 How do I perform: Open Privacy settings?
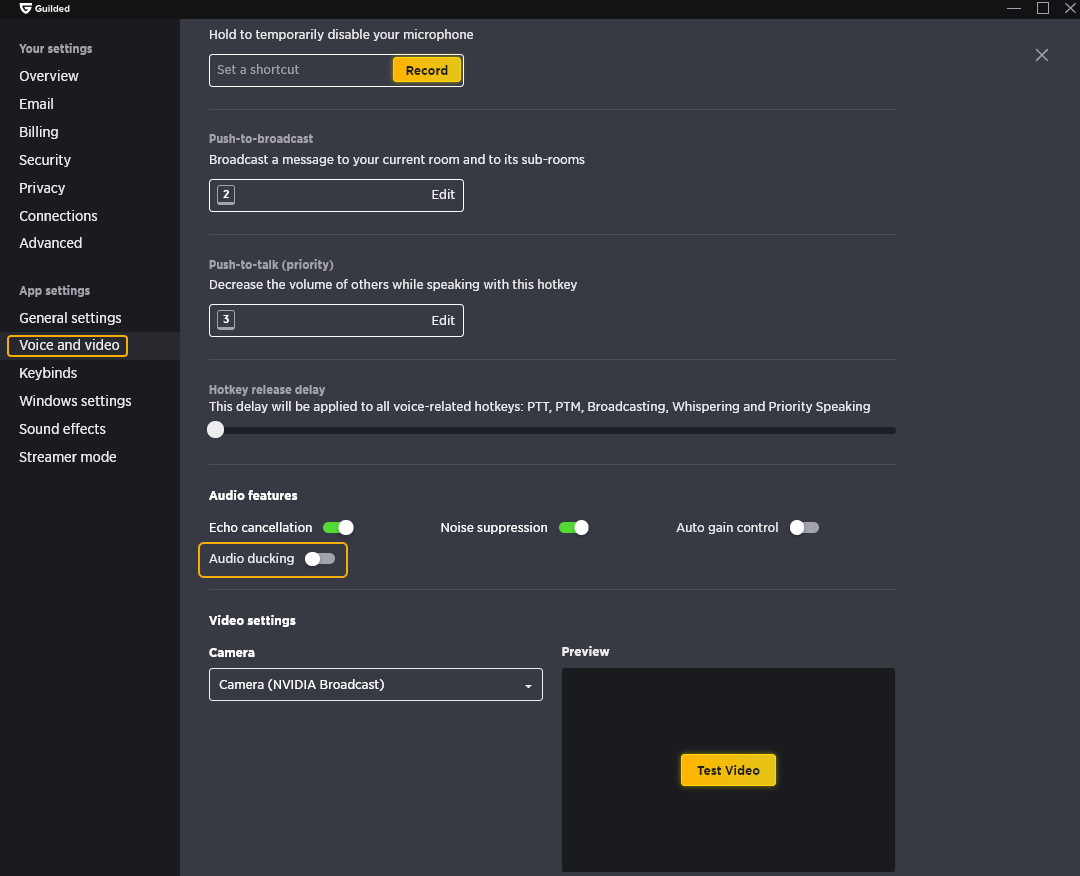tap(42, 188)
